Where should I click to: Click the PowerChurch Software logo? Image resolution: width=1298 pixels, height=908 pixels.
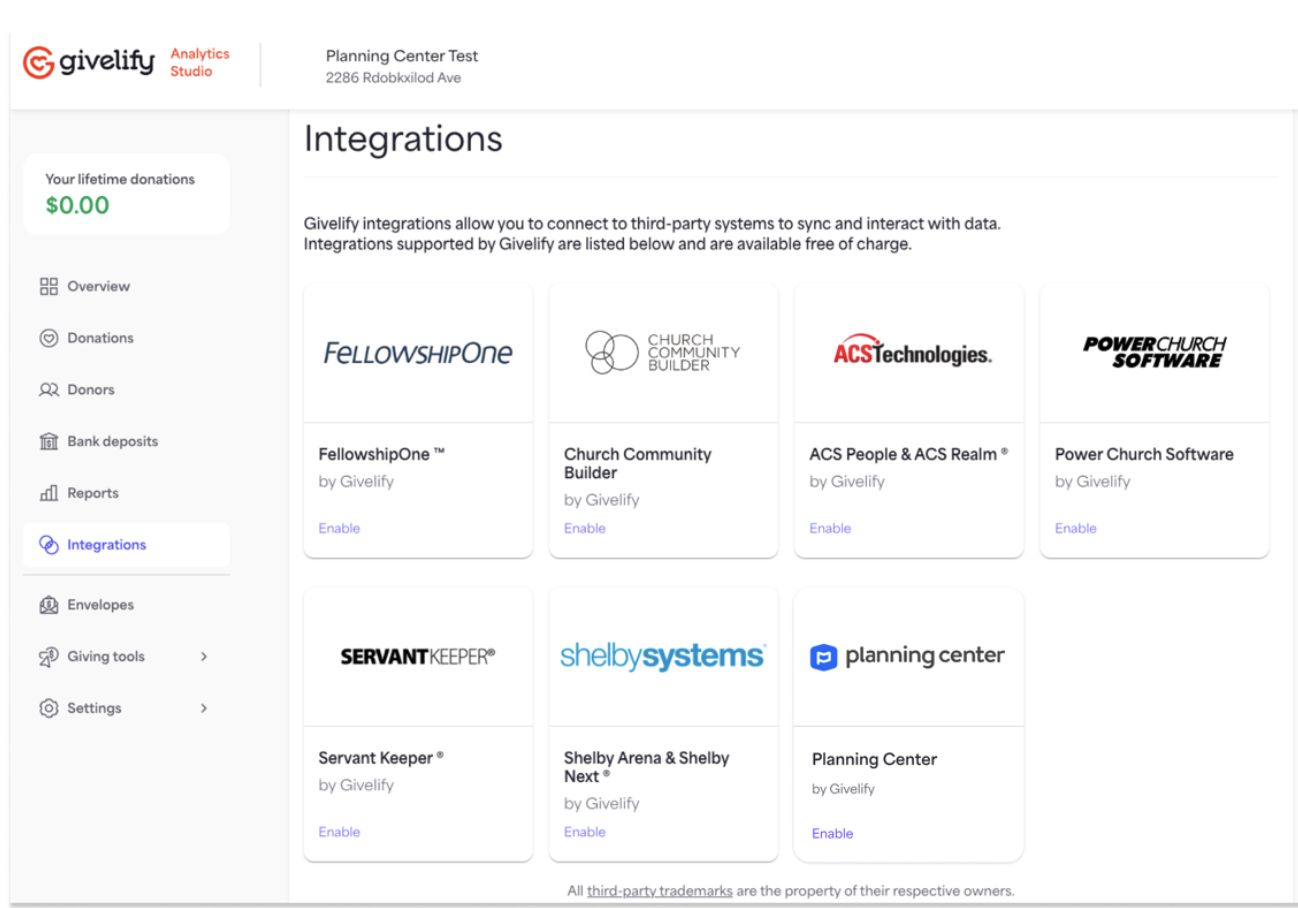click(x=1154, y=352)
